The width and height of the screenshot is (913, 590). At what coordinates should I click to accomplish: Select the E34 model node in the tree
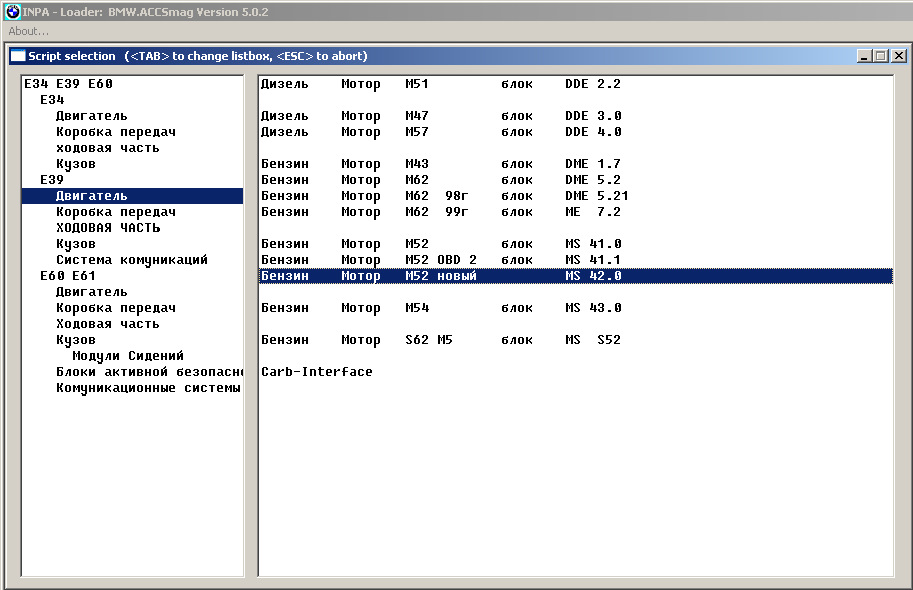click(52, 100)
